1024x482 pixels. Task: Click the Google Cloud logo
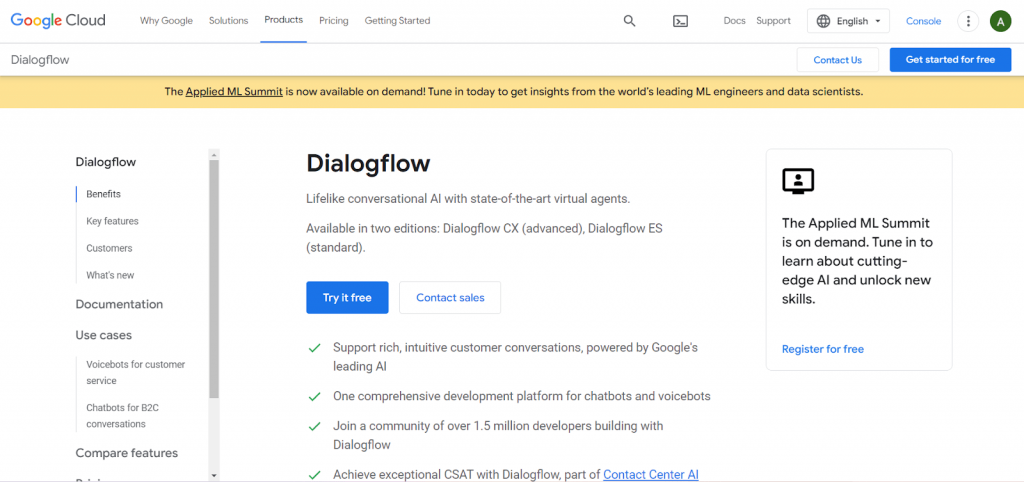[x=58, y=21]
